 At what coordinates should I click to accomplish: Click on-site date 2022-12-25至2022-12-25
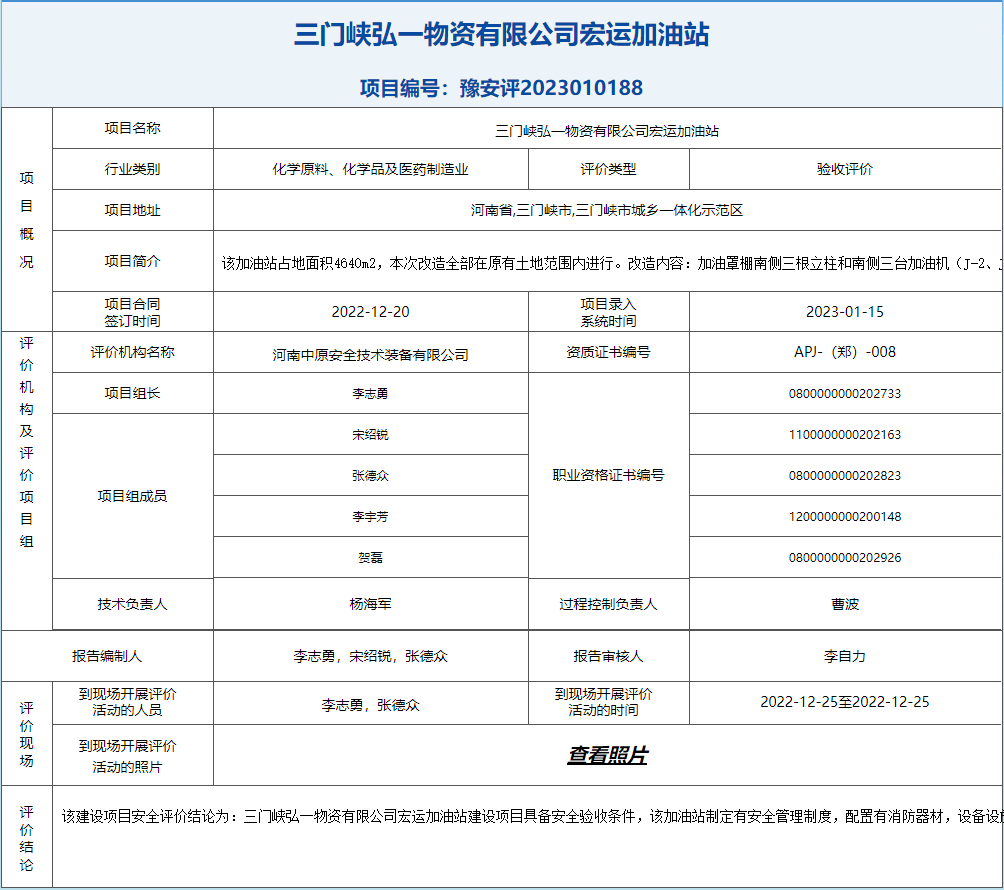point(845,702)
